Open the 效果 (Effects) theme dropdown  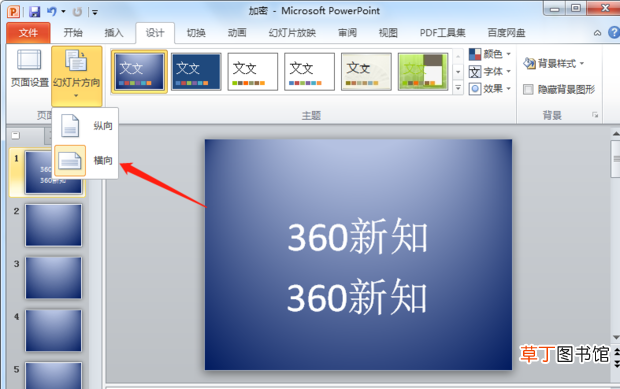(490, 89)
